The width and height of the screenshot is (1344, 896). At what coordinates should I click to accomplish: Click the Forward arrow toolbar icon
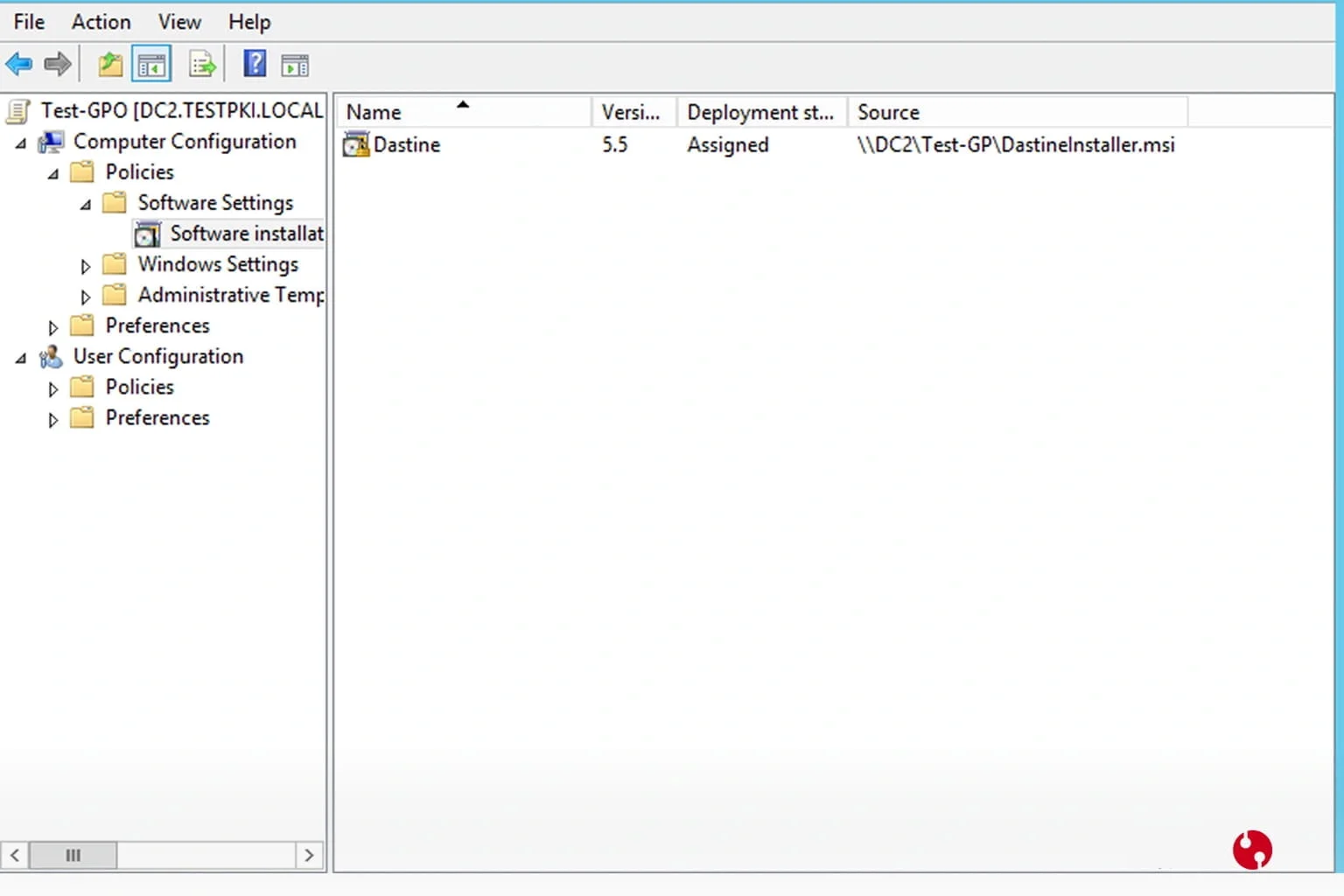pos(58,64)
